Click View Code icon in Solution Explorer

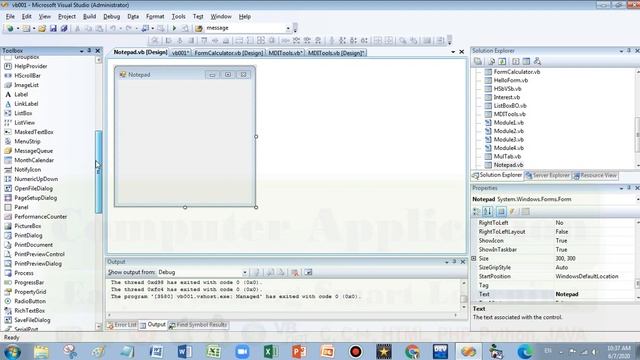[x=516, y=61]
